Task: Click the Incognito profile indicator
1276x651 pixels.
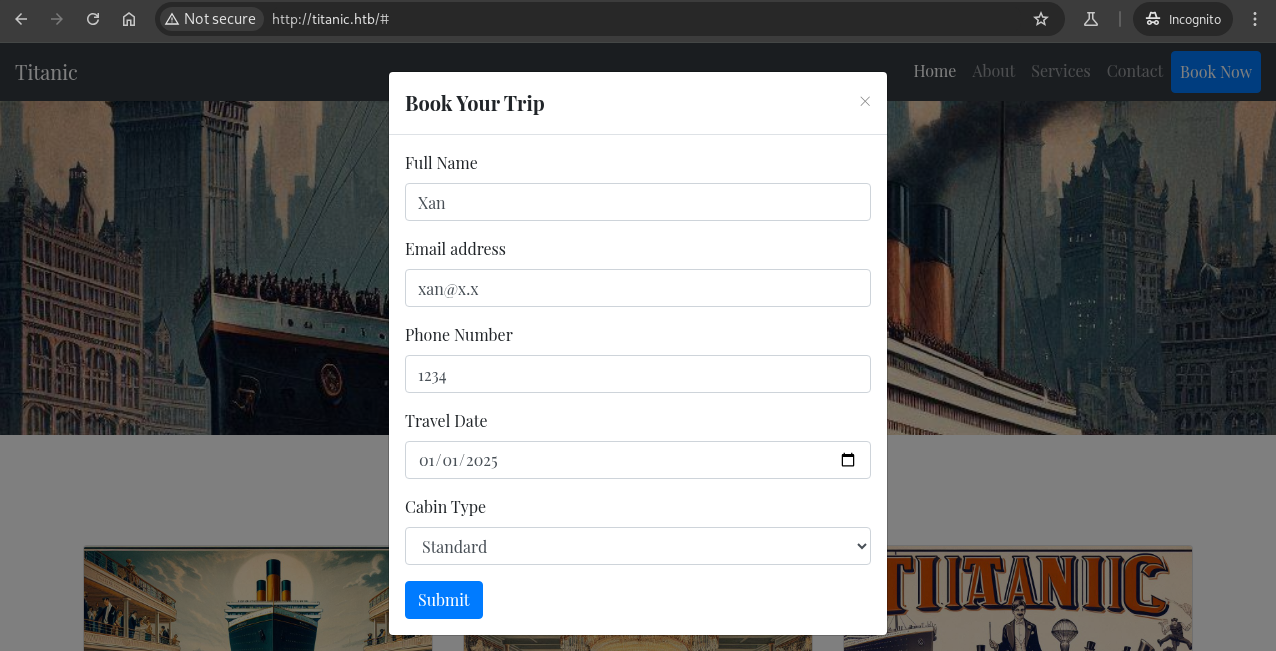Action: [x=1183, y=19]
